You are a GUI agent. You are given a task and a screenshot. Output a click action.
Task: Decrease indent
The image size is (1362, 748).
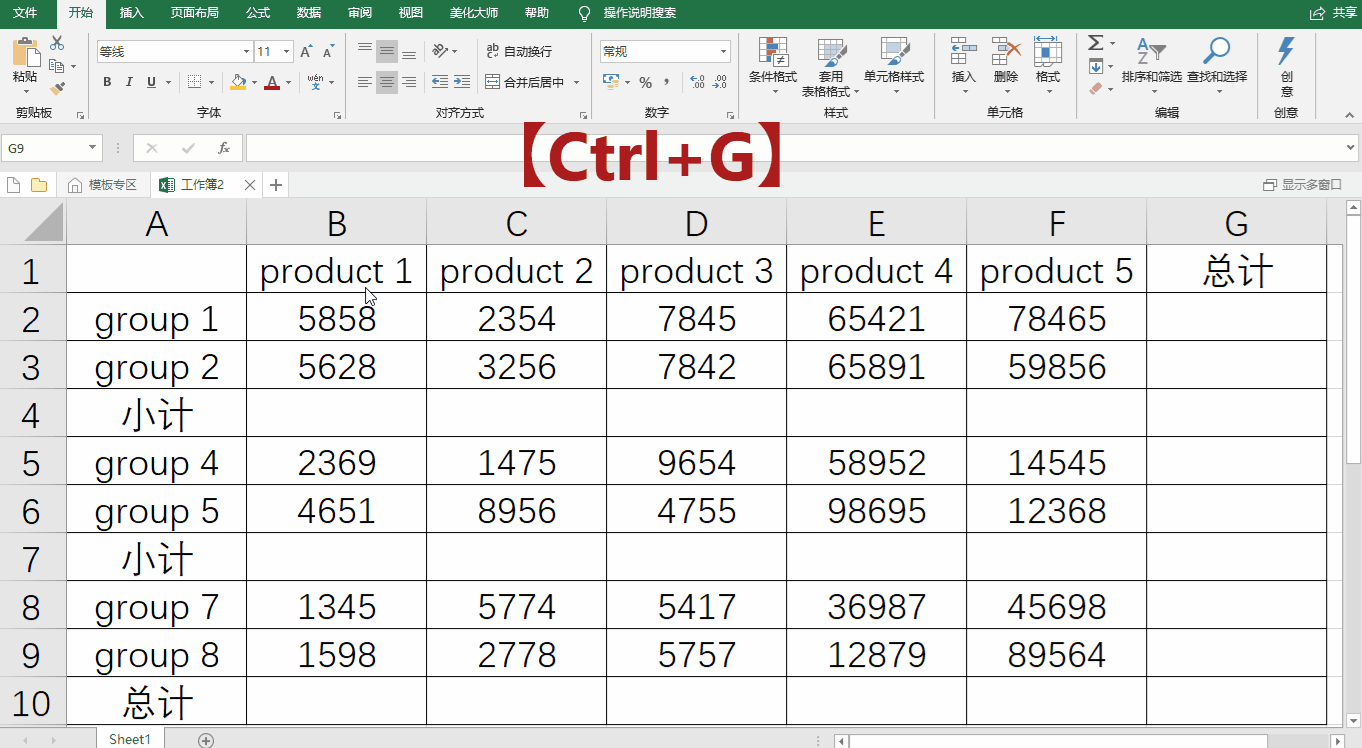(439, 82)
